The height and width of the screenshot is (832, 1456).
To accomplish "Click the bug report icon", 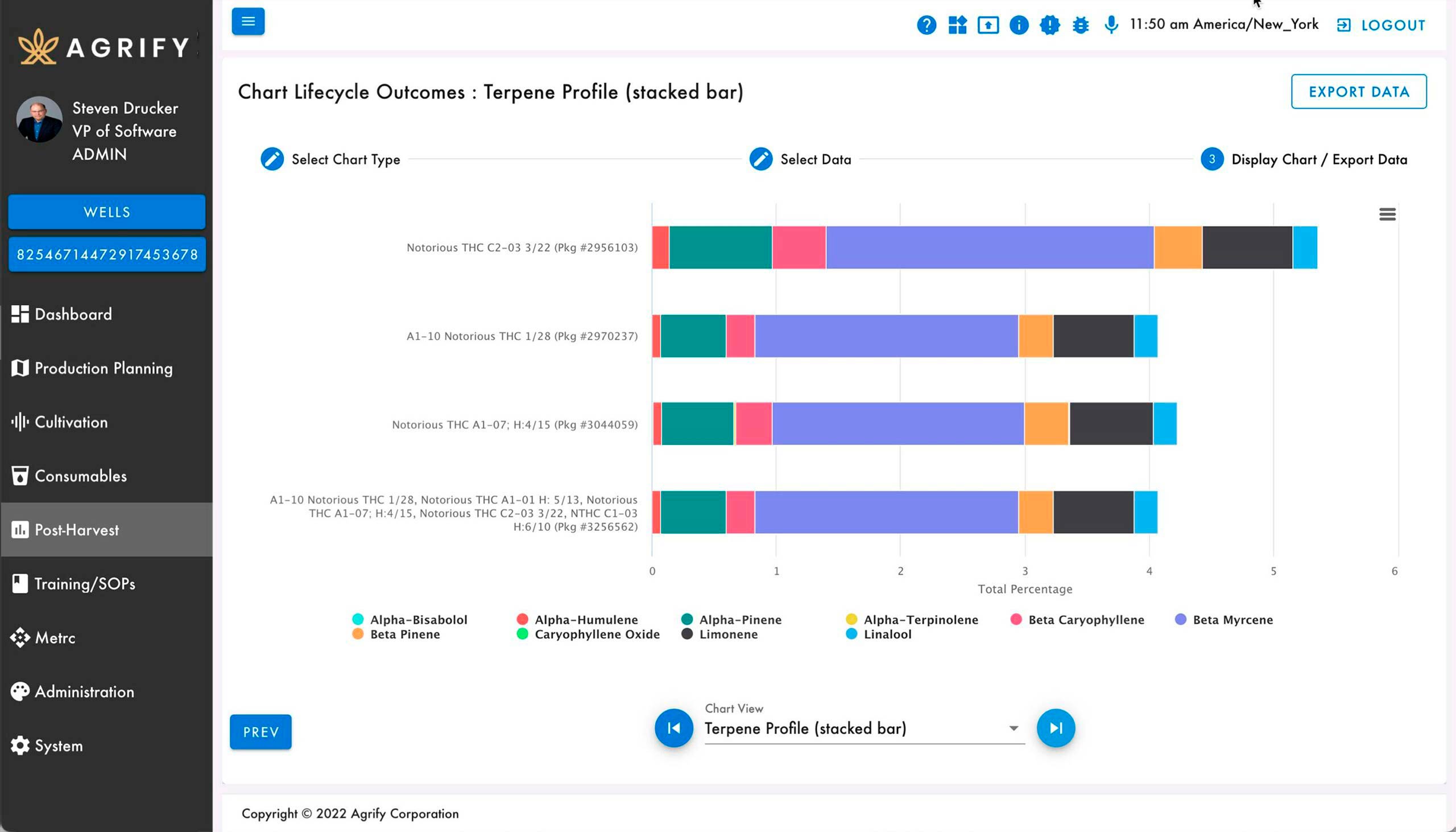I will pos(1080,25).
